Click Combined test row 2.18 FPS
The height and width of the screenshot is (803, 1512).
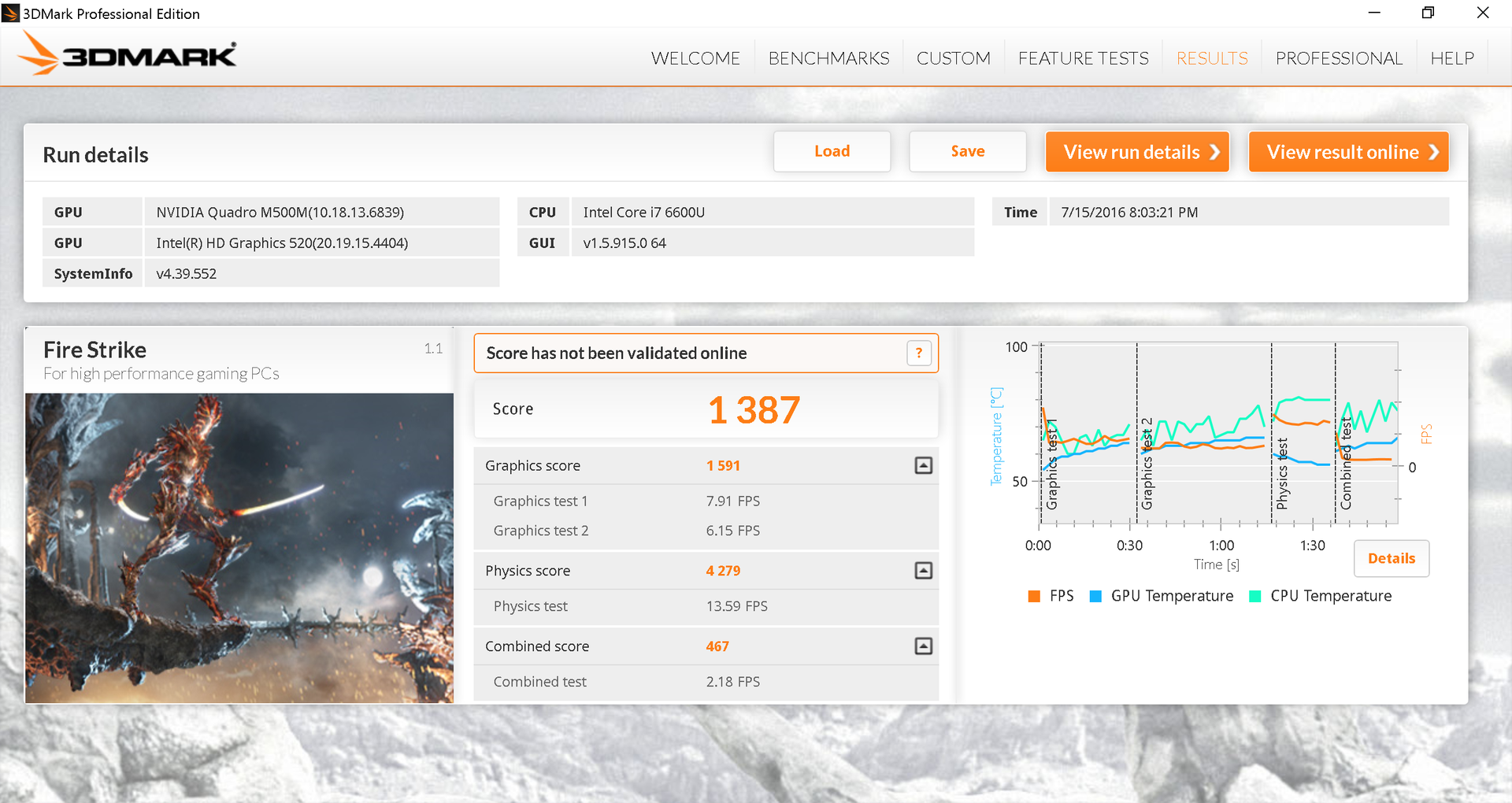click(x=706, y=682)
